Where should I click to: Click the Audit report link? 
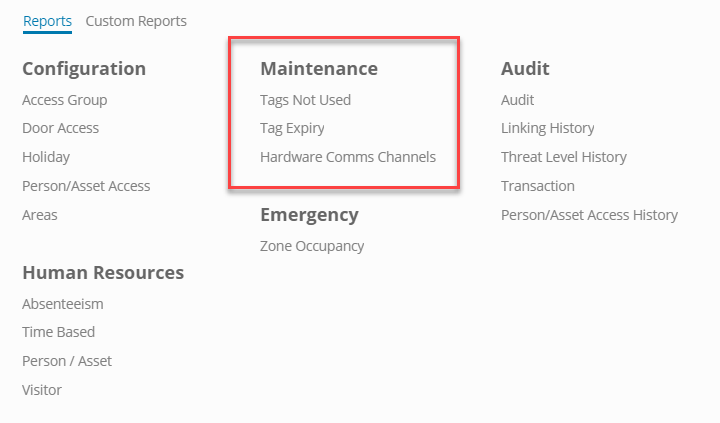click(x=517, y=100)
